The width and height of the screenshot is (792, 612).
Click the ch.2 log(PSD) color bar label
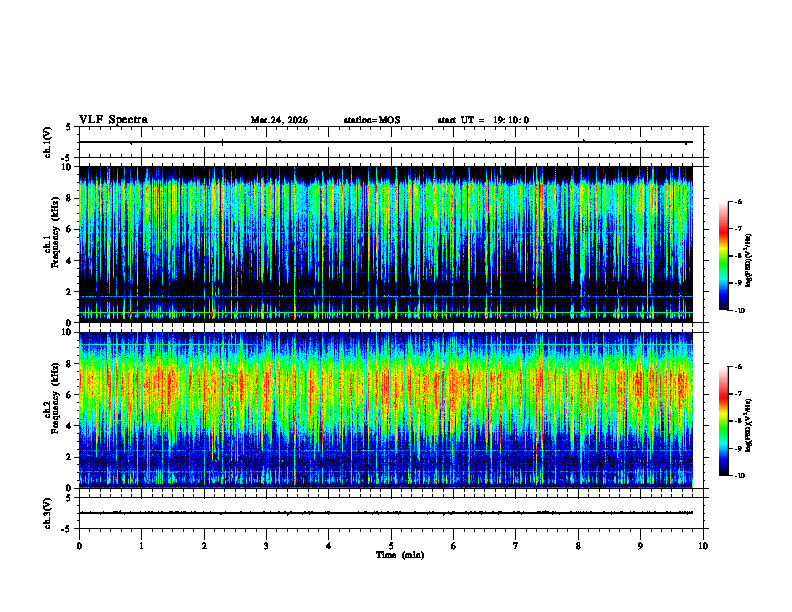point(749,426)
